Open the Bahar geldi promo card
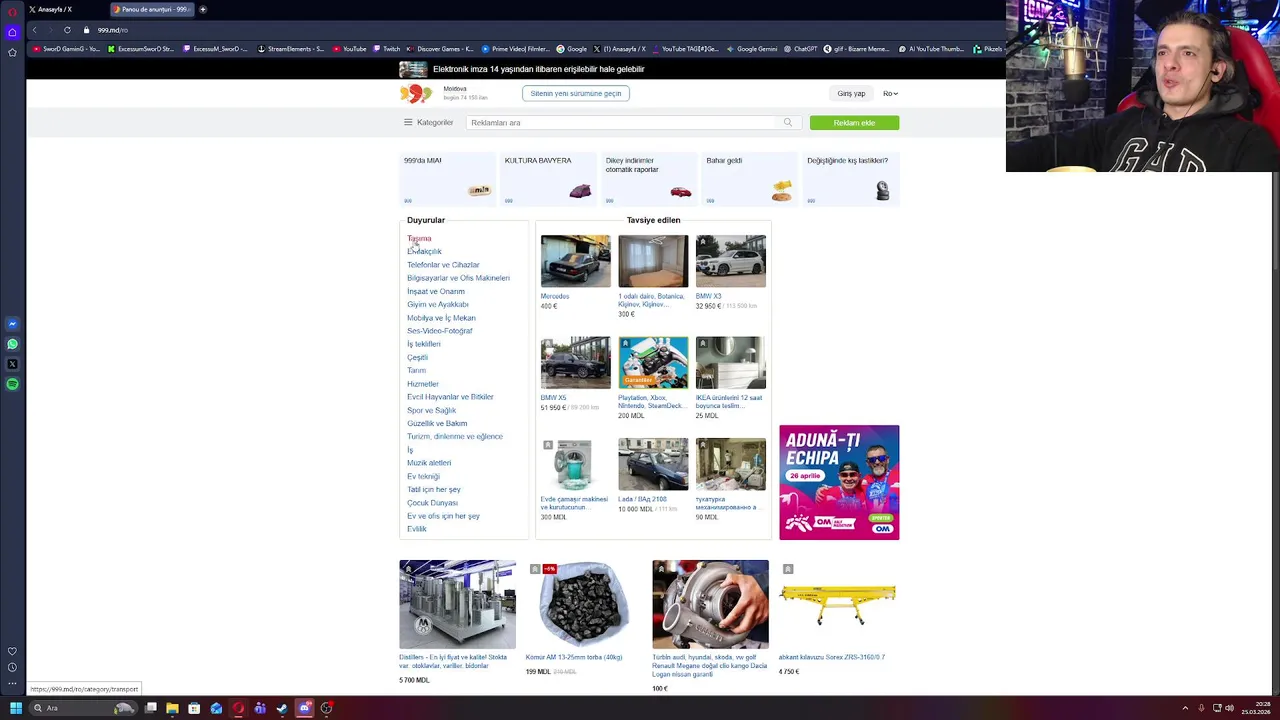The height and width of the screenshot is (720, 1280). pyautogui.click(x=750, y=179)
